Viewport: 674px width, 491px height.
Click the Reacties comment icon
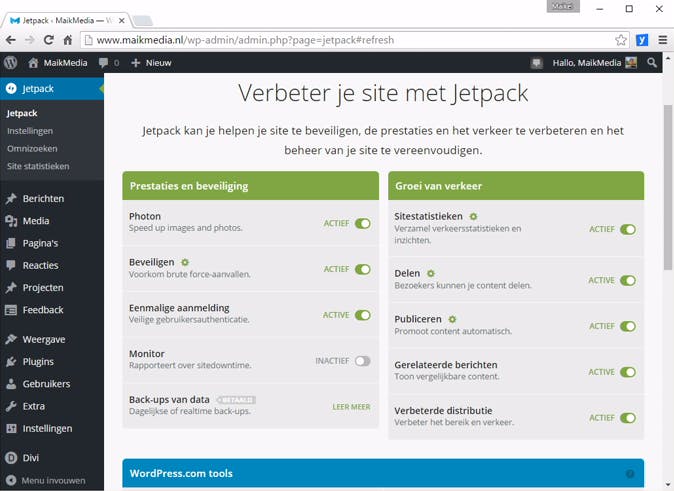click(x=11, y=265)
